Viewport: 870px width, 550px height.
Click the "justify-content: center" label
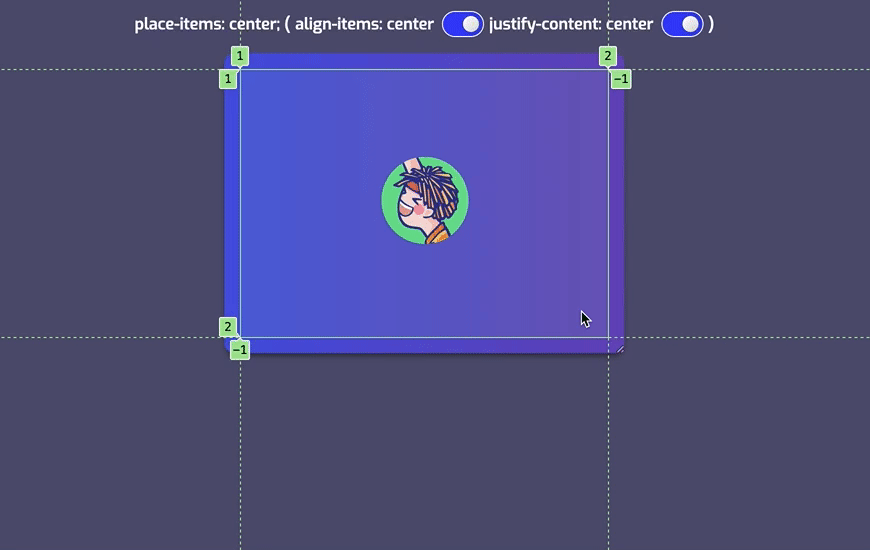[571, 24]
